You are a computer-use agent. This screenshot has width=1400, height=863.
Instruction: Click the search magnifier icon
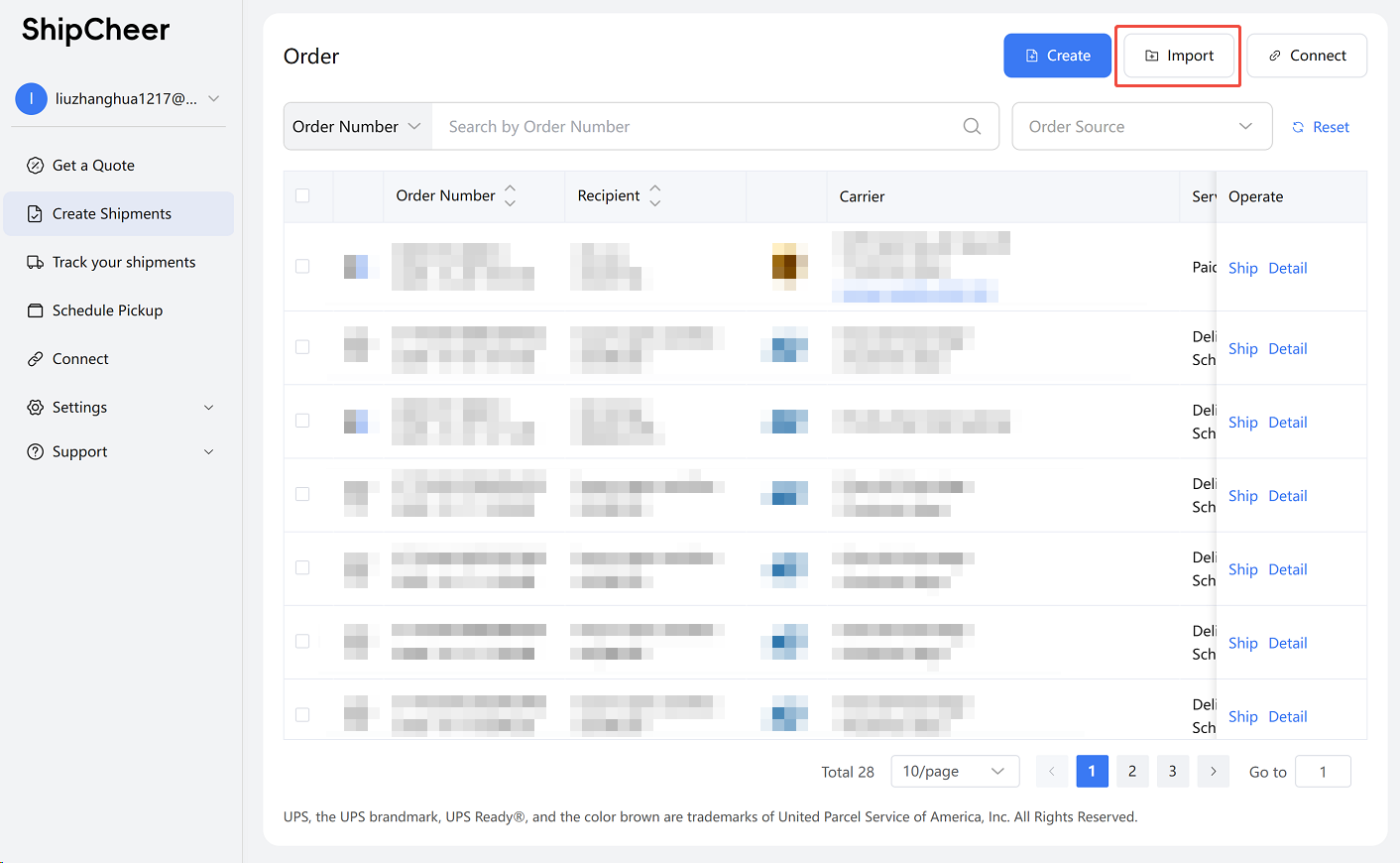coord(972,126)
